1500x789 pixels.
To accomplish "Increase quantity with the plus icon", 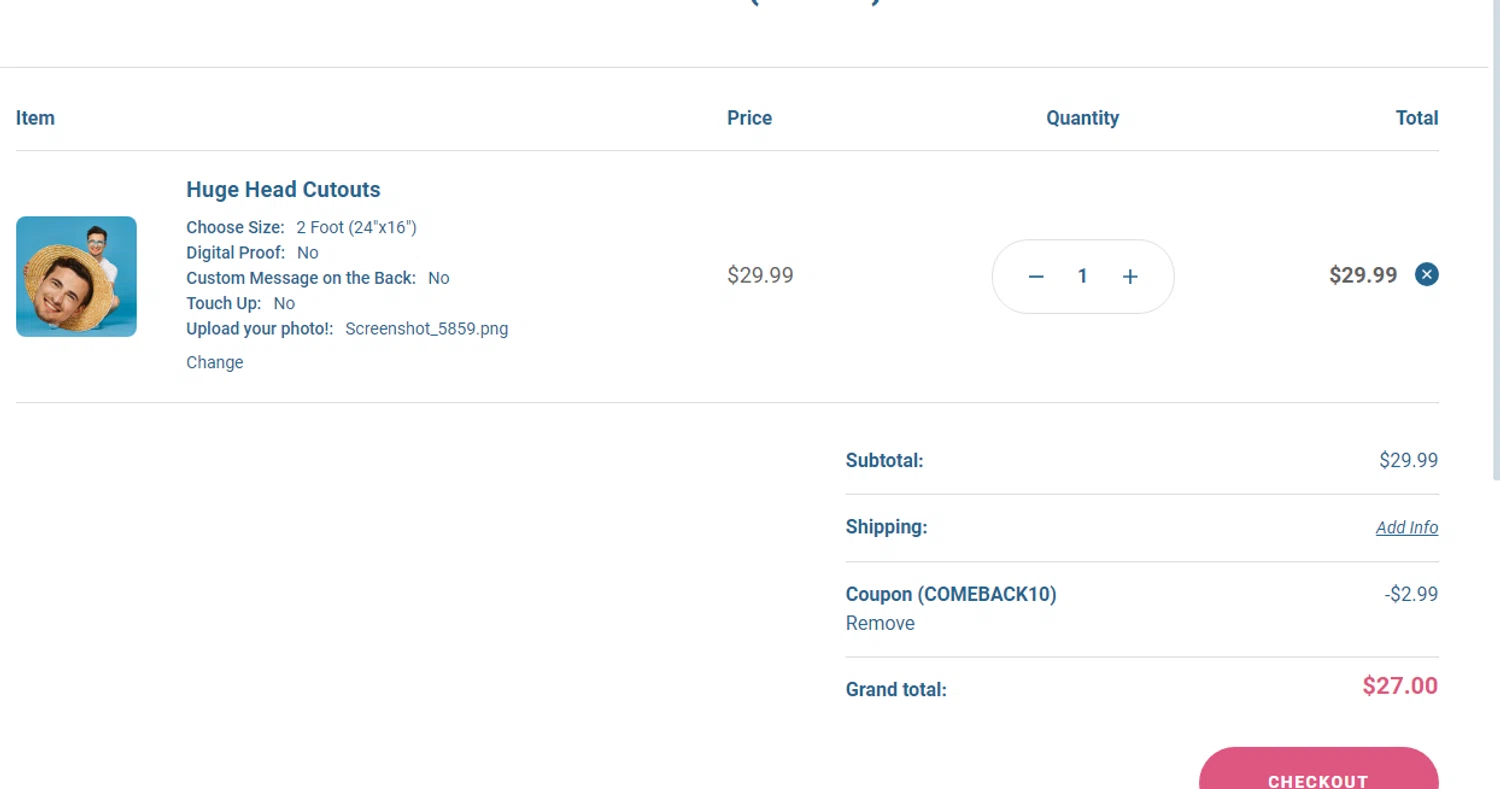I will click(1130, 277).
